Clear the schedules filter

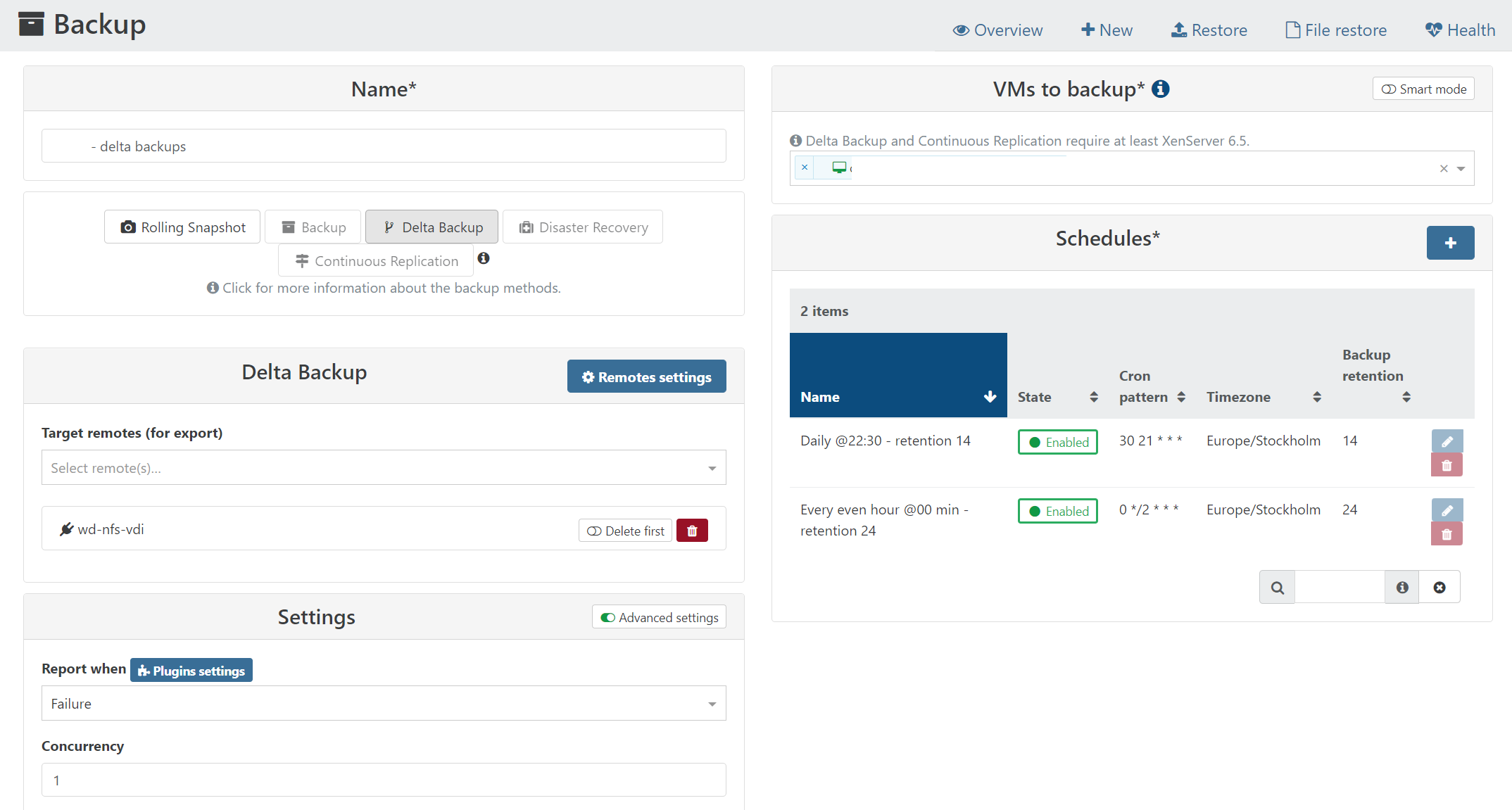point(1439,588)
